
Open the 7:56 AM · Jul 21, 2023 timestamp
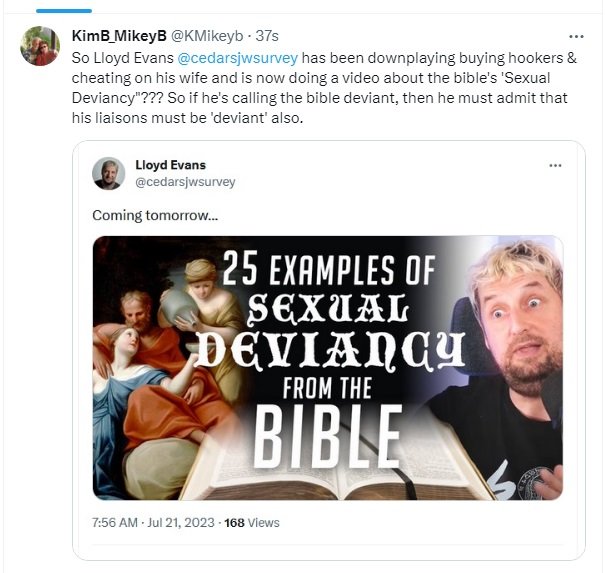[153, 522]
